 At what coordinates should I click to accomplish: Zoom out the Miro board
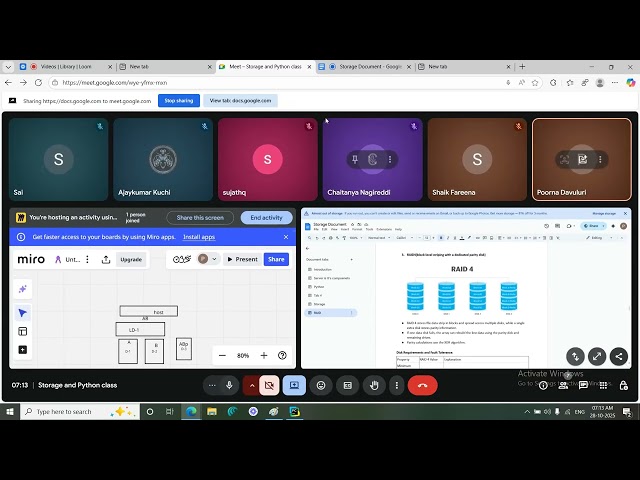pos(222,356)
